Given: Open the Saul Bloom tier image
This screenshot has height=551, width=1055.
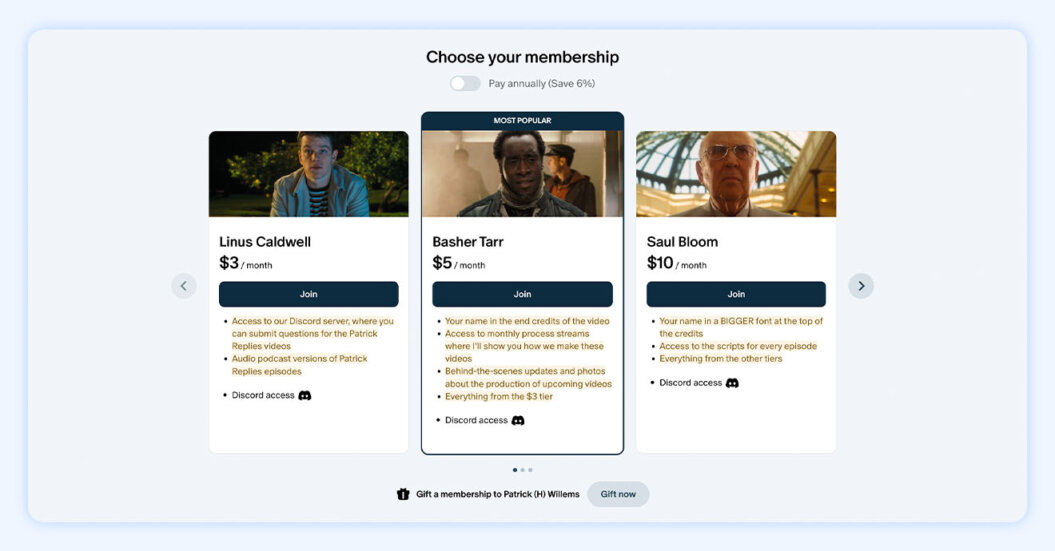Looking at the screenshot, I should (x=736, y=174).
